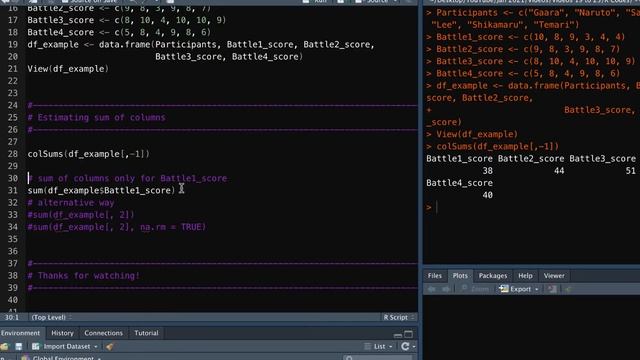Switch to the Plots tab

click(460, 276)
